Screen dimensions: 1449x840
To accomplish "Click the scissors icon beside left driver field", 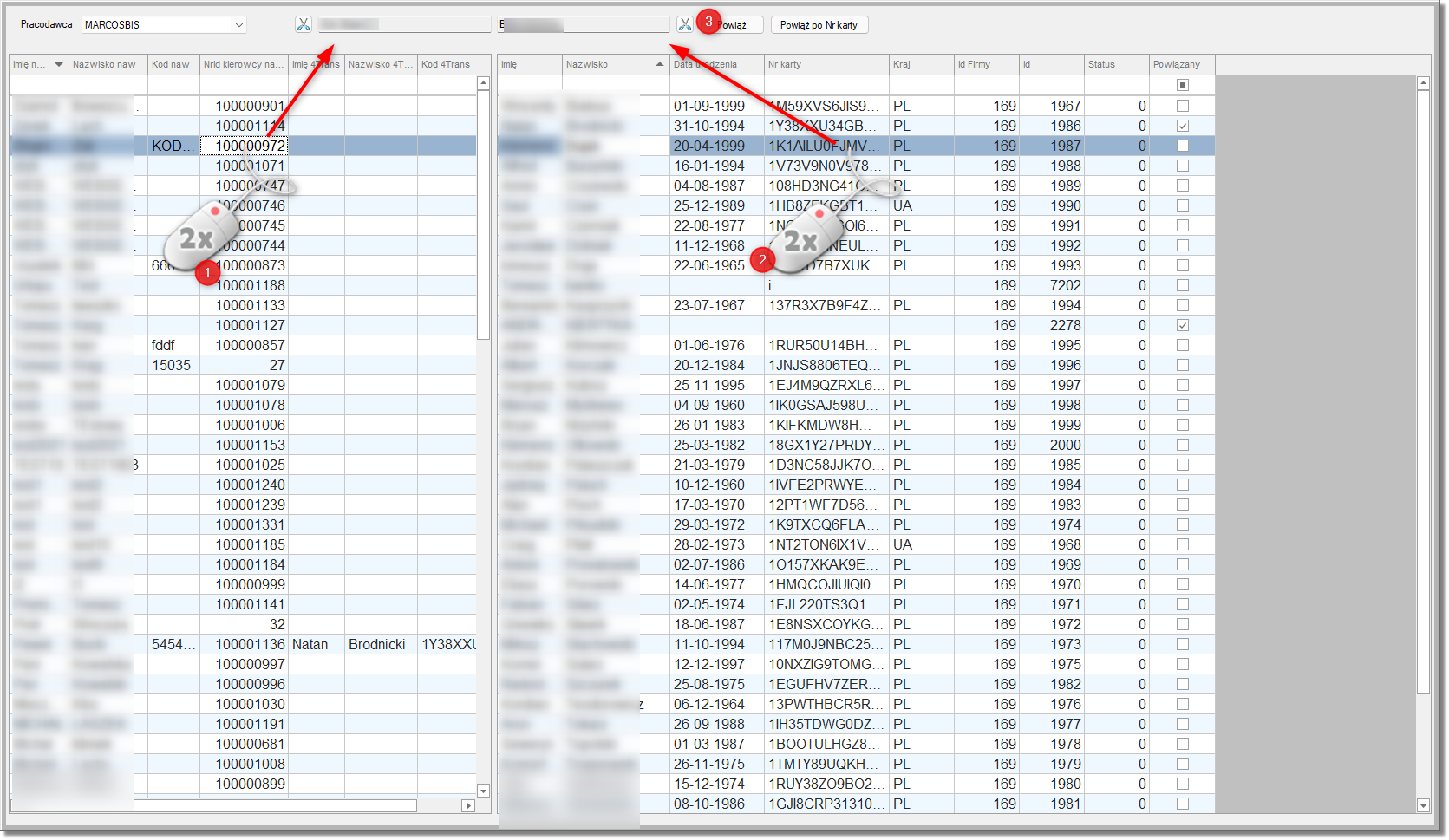I will click(303, 24).
